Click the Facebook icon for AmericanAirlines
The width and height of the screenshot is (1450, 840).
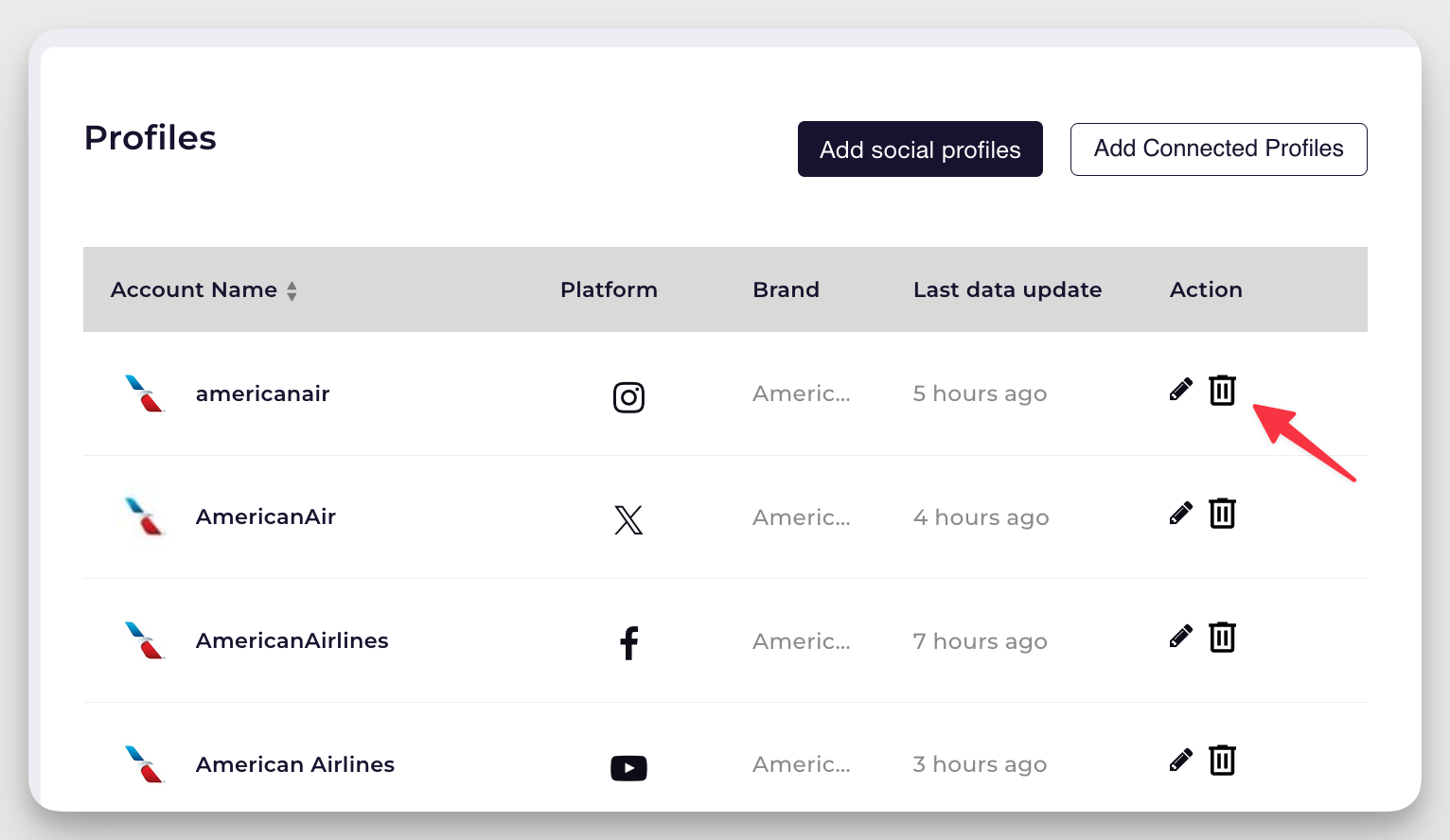(628, 643)
